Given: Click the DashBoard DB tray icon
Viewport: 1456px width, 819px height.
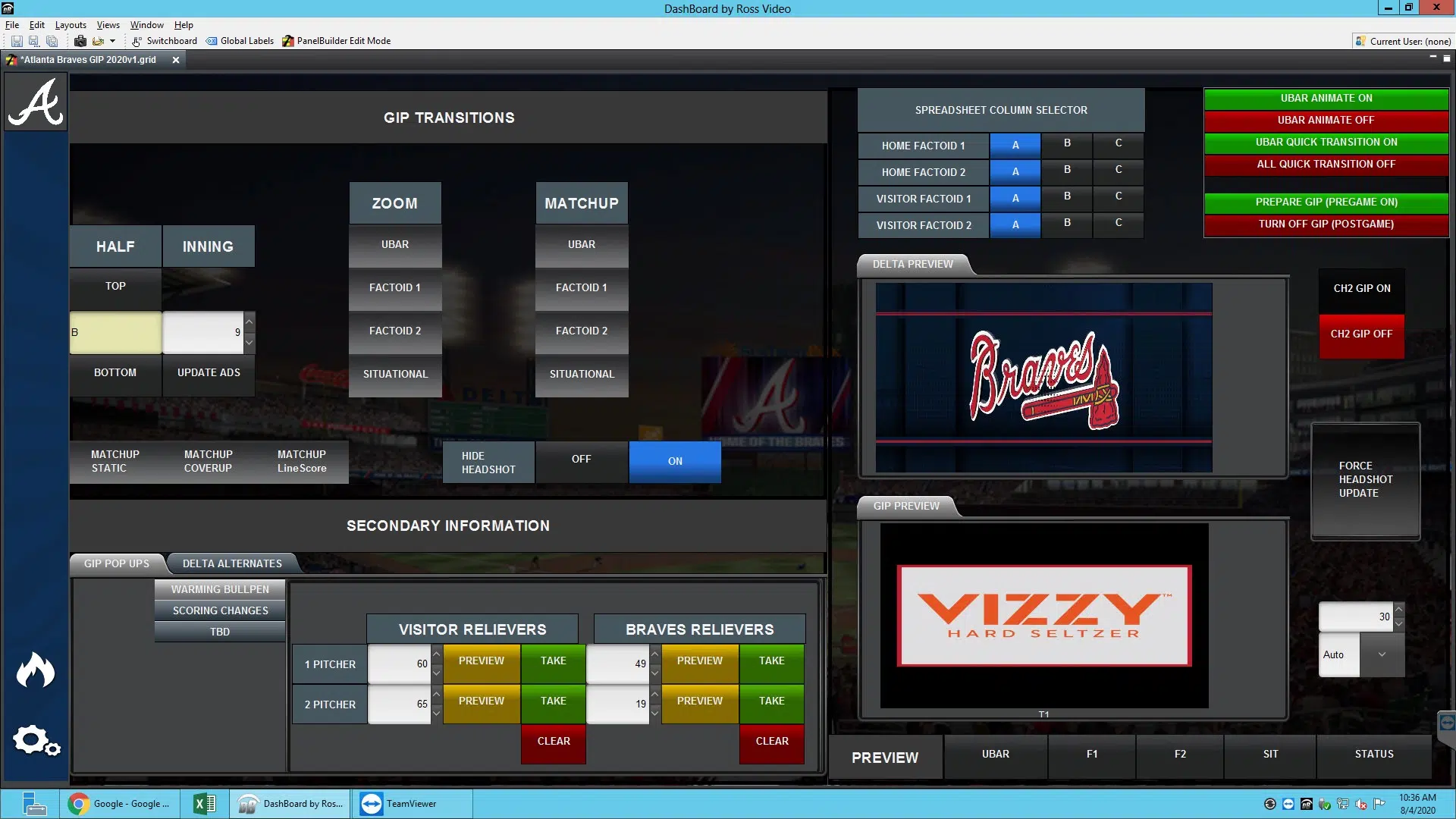Looking at the screenshot, I should (x=1306, y=804).
